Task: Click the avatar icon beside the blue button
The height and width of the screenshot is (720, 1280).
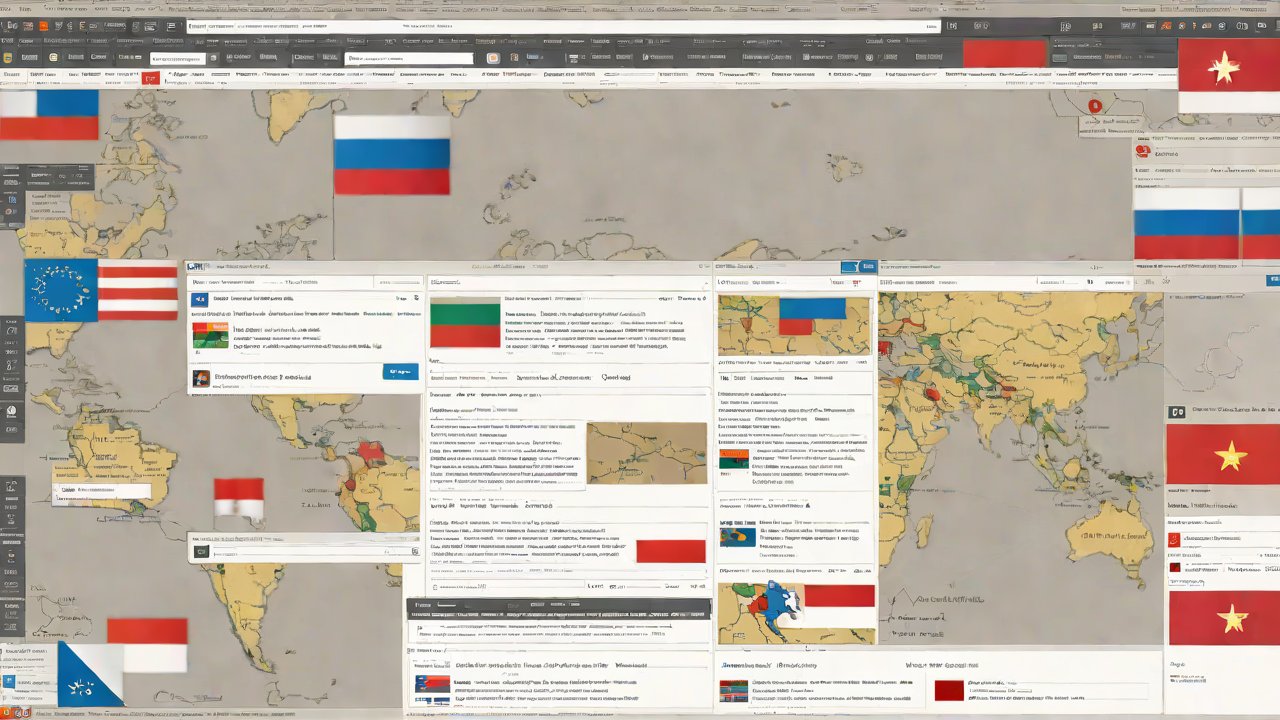Action: [x=201, y=378]
